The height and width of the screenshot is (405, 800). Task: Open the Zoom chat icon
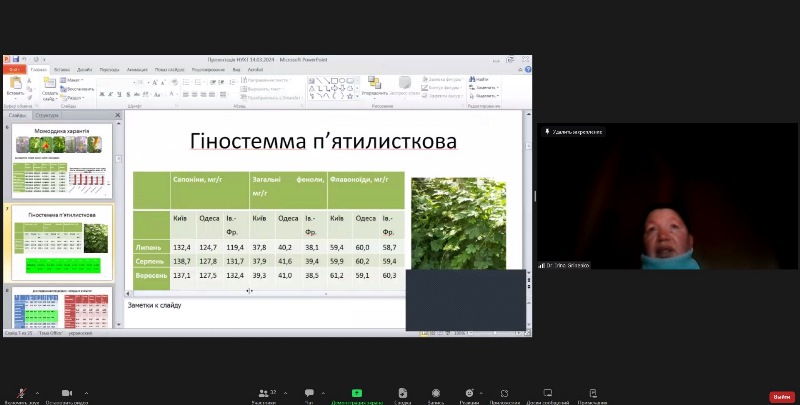309,393
